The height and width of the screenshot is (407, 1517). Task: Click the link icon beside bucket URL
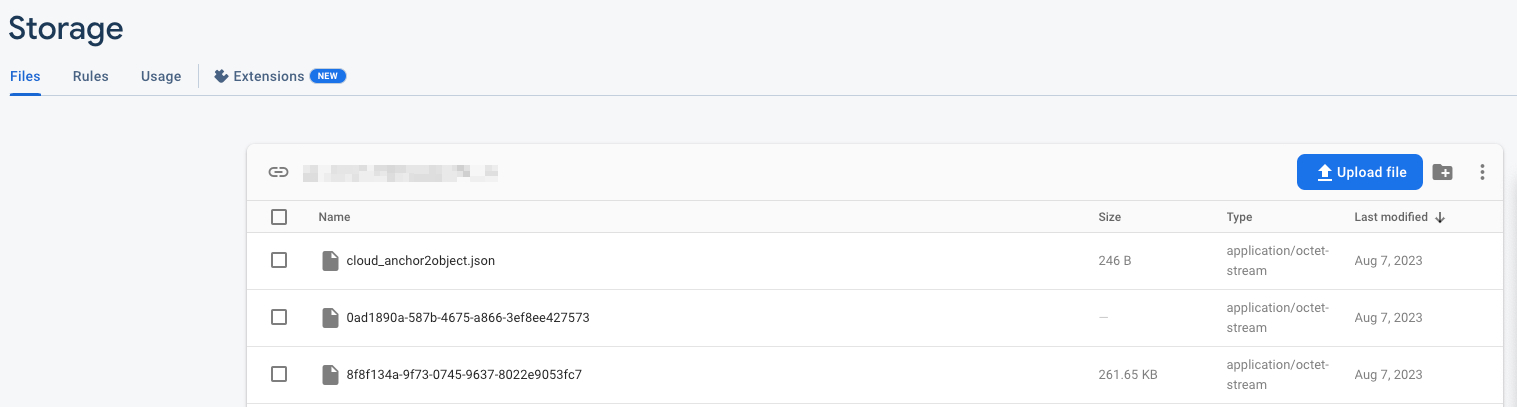point(278,172)
